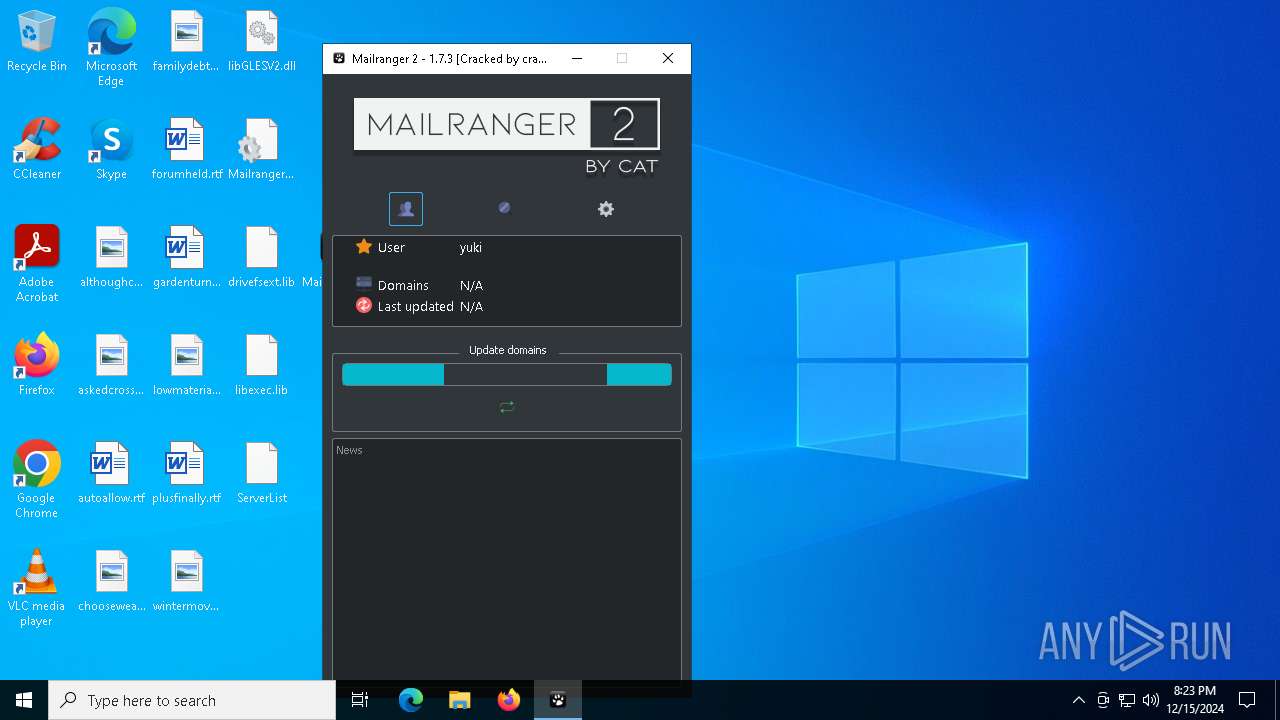Image resolution: width=1280 pixels, height=720 pixels.
Task: Launch Edge from the taskbar
Action: (x=411, y=700)
